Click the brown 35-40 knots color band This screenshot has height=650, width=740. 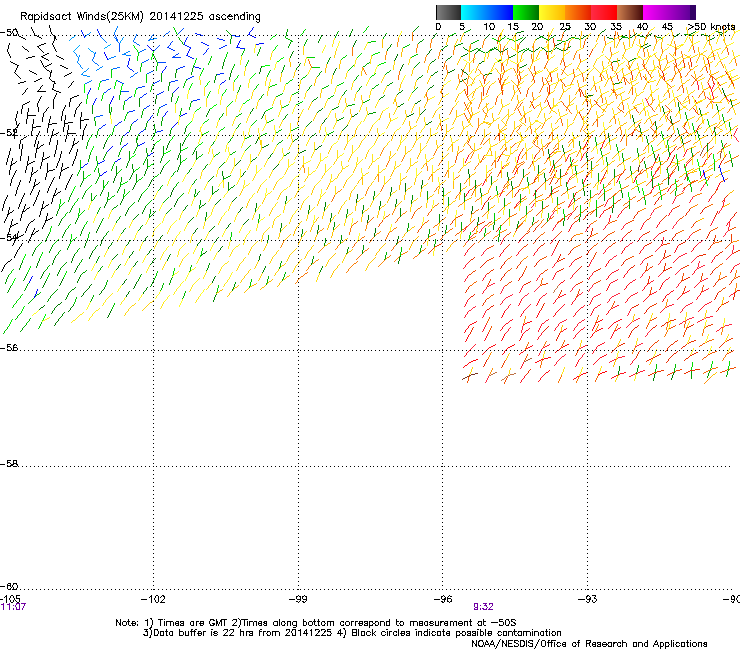click(x=630, y=12)
